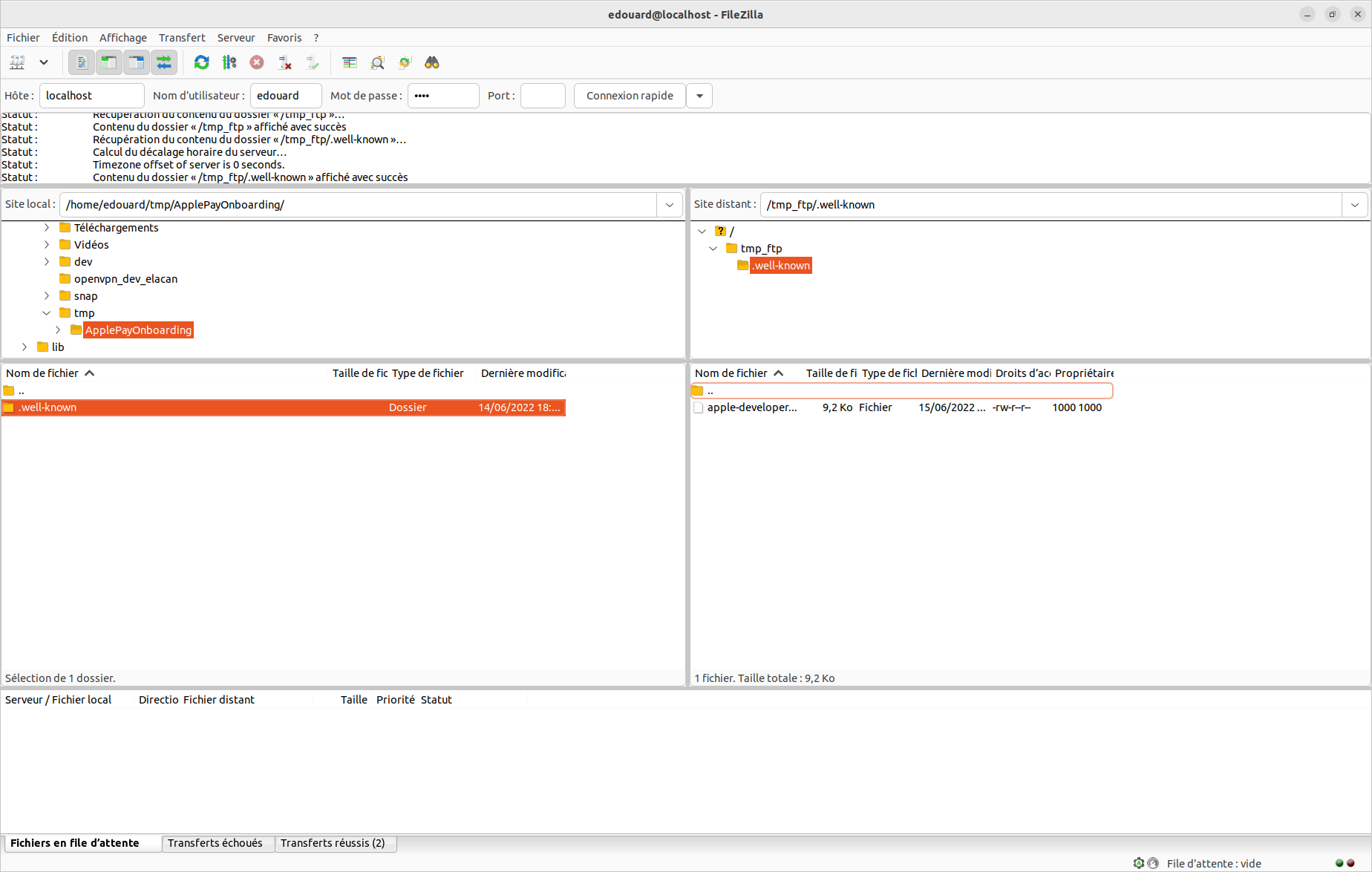
Task: Refresh file and folder lists
Action: (x=201, y=62)
